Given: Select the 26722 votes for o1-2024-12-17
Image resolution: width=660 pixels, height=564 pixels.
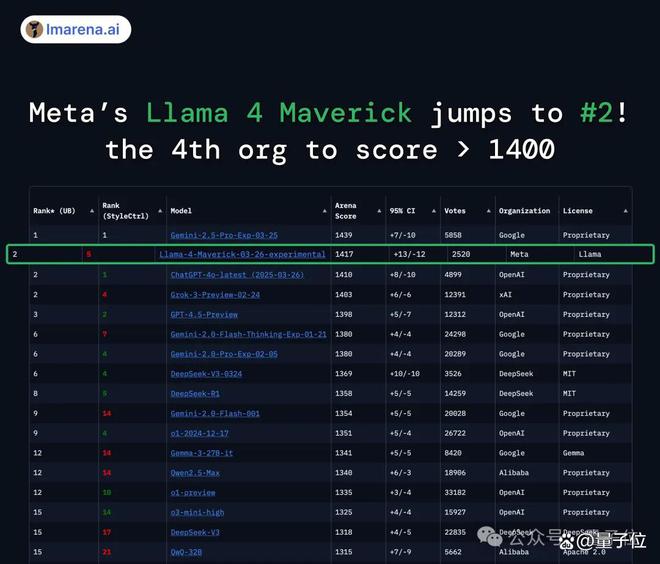Looking at the screenshot, I should click(455, 433).
